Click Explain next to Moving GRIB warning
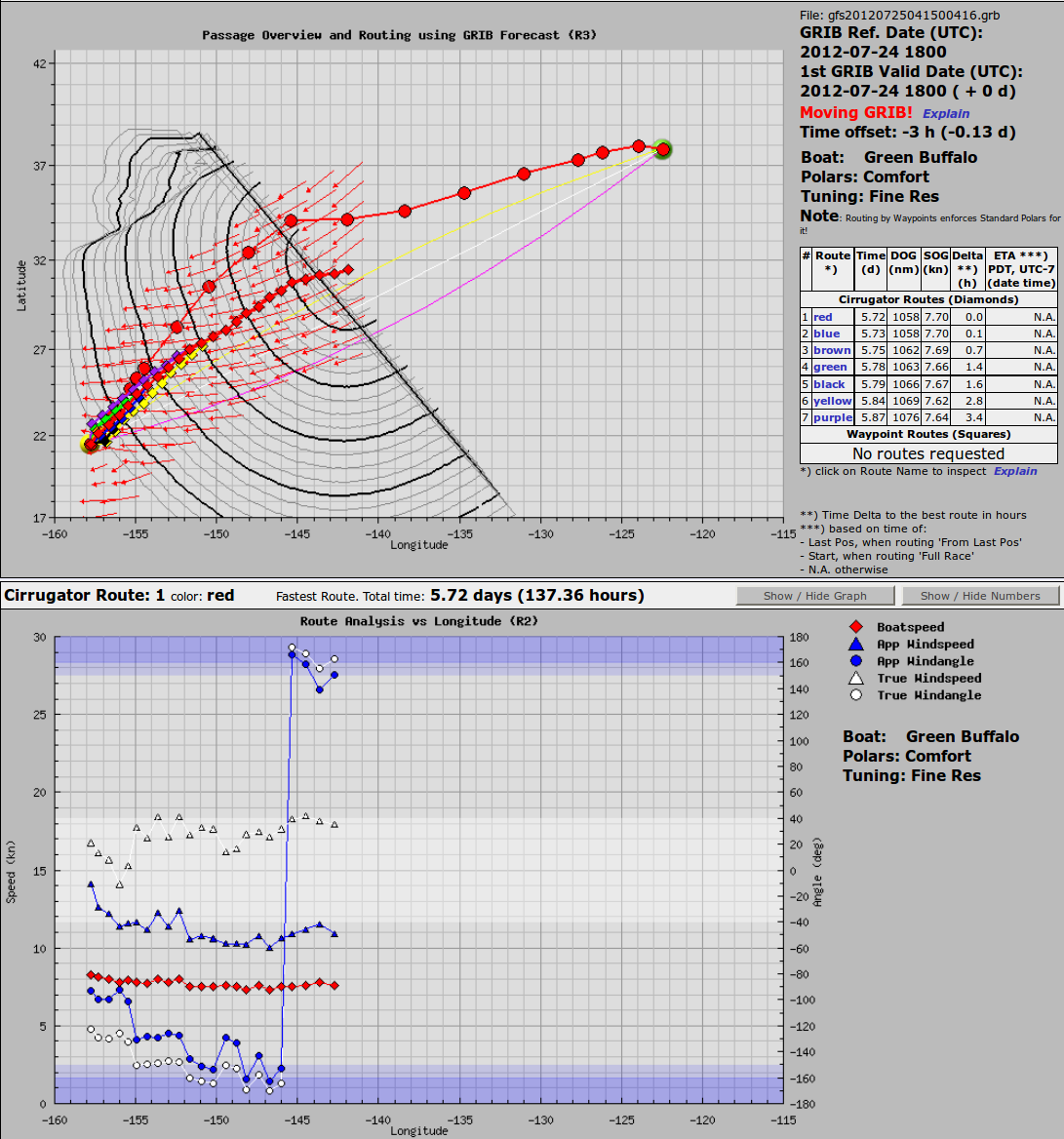1064x1139 pixels. (x=946, y=114)
